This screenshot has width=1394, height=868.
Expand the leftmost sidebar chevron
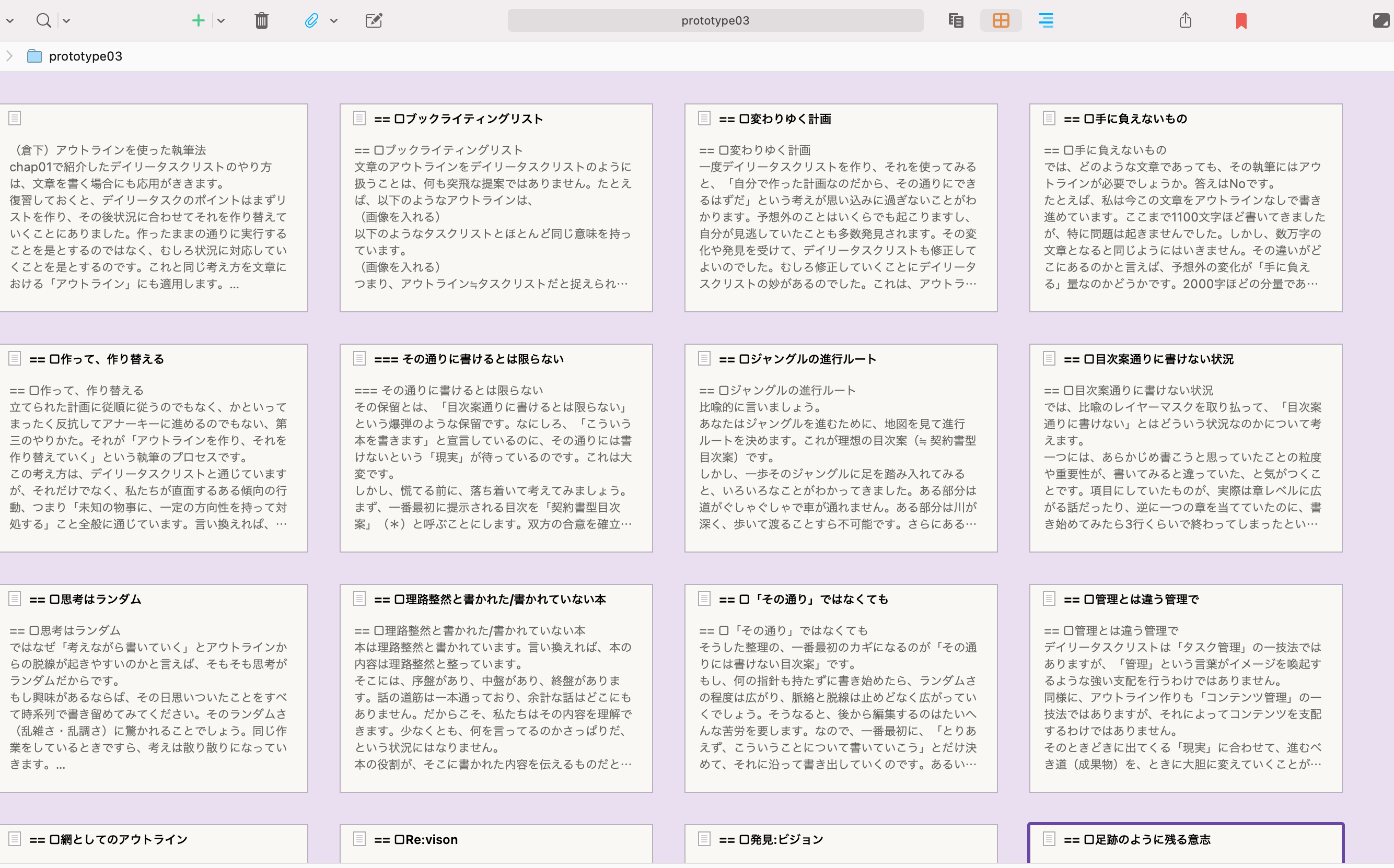(x=10, y=20)
